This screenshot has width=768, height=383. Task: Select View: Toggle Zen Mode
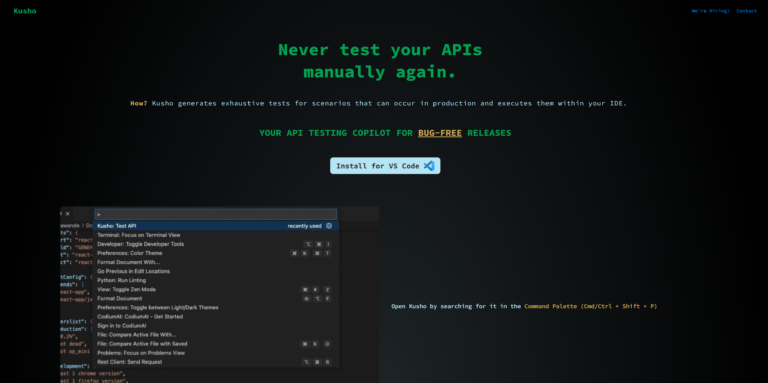click(x=216, y=289)
